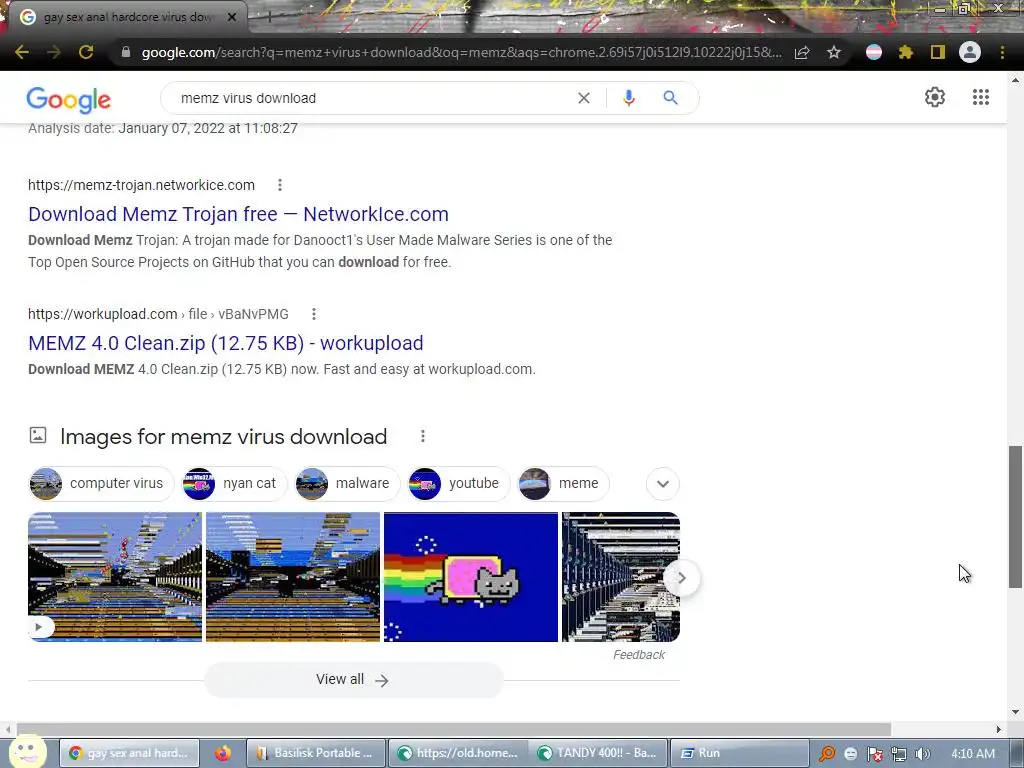Show next images with carousel arrow
Viewport: 1024px width, 768px height.
(x=681, y=578)
